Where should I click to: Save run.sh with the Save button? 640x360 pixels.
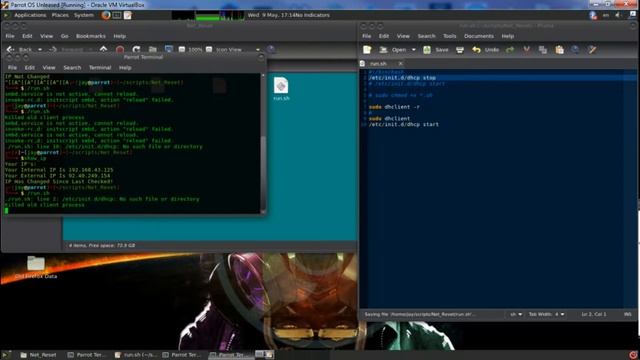click(x=436, y=50)
